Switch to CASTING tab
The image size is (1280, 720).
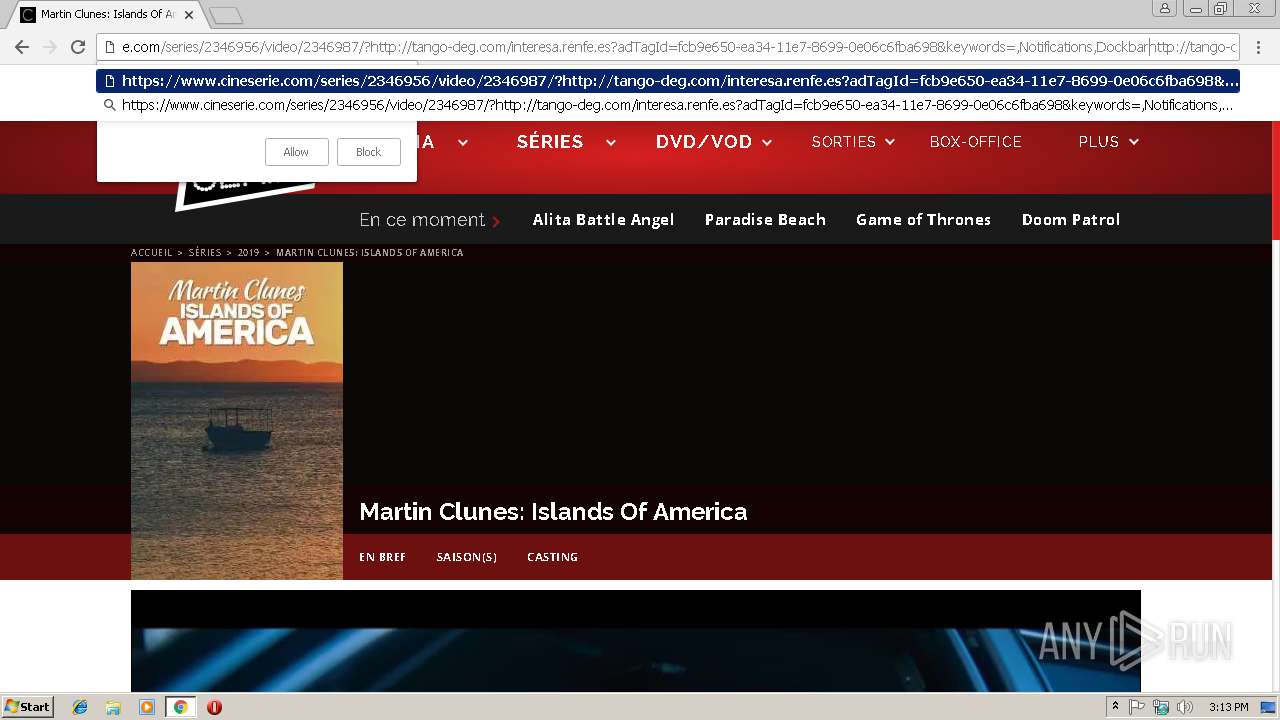click(x=552, y=557)
